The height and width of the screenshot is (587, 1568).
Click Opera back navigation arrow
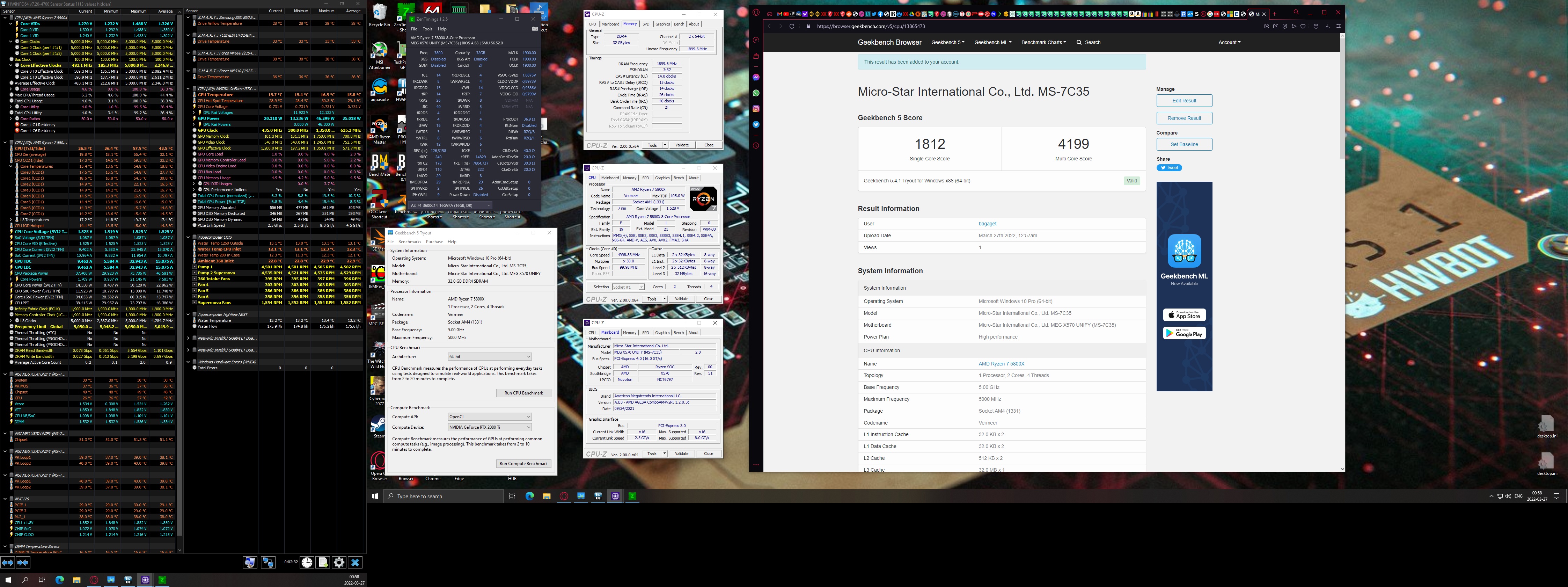769,26
